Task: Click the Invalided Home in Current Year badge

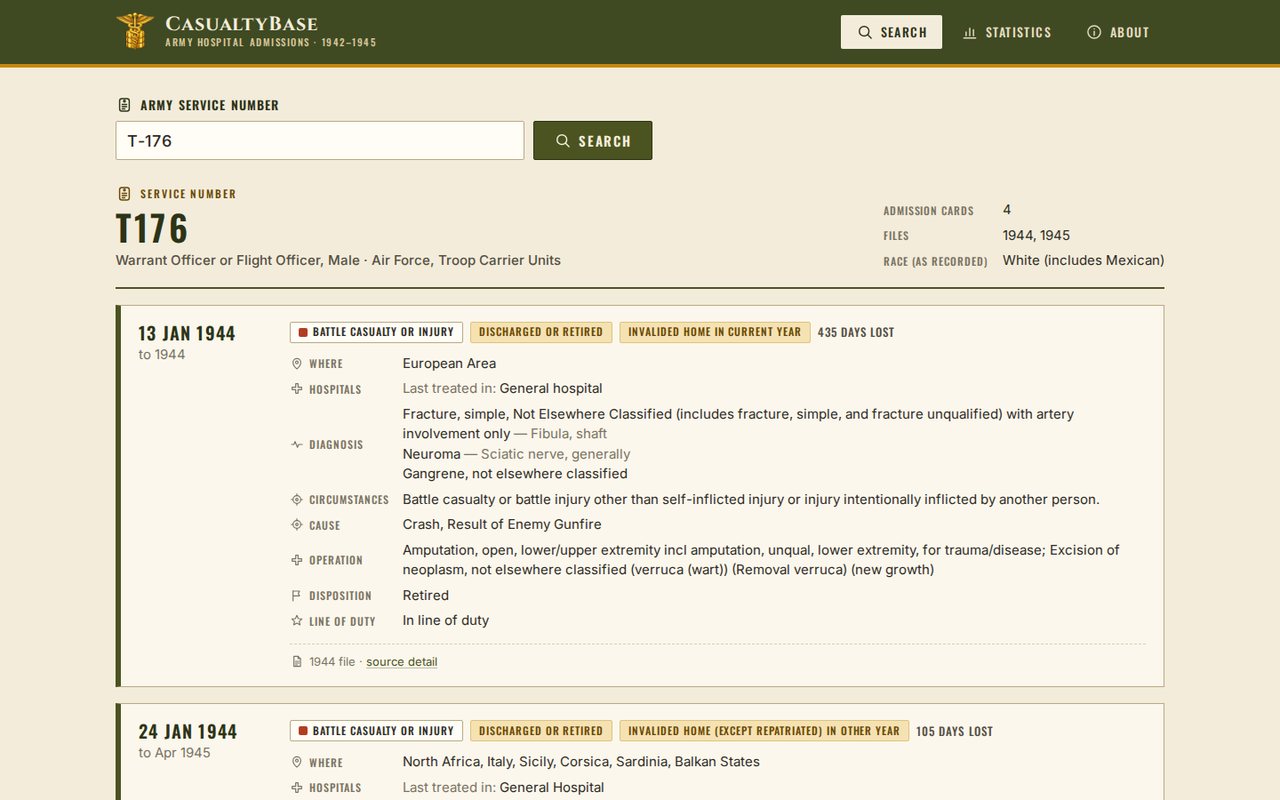Action: point(715,332)
